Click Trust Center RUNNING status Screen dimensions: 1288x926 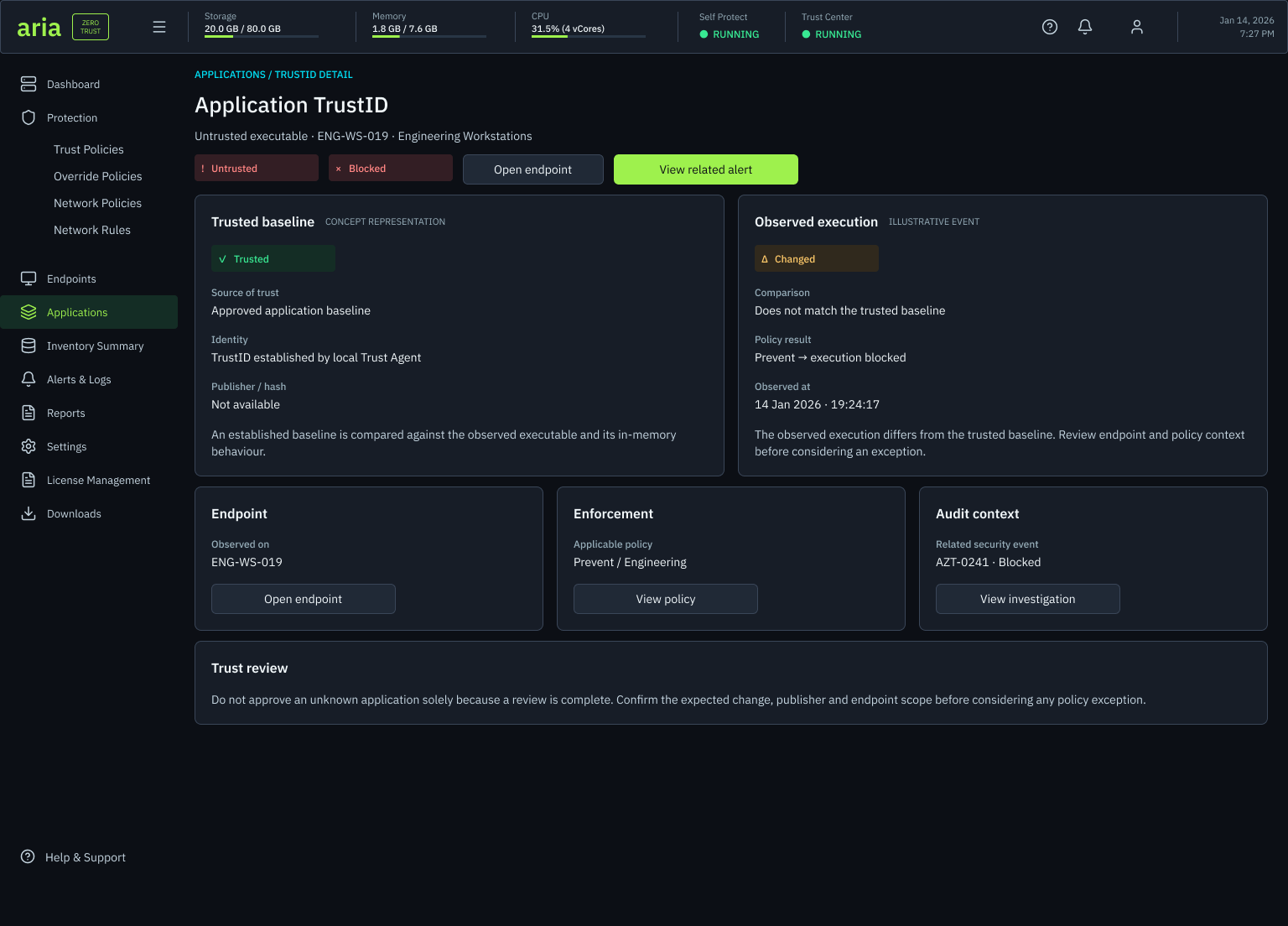[x=832, y=34]
